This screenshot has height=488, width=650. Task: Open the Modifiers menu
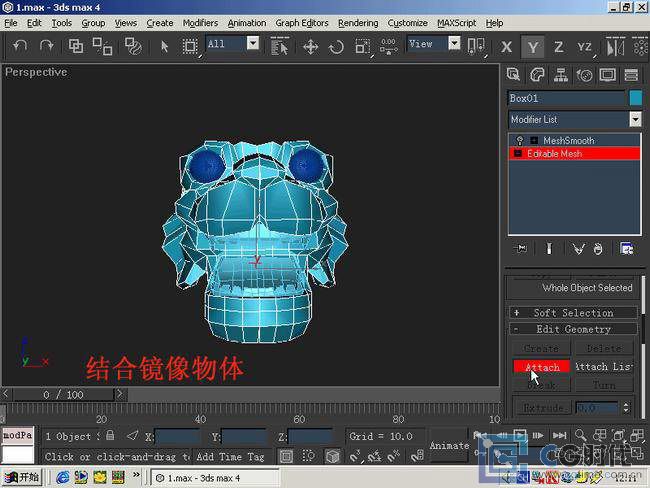(200, 23)
